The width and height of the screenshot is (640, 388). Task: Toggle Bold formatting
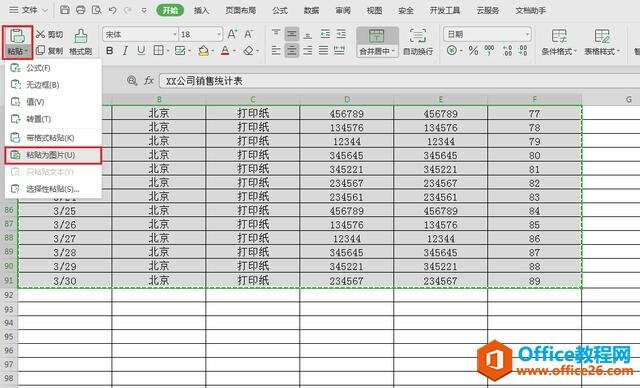coord(109,51)
